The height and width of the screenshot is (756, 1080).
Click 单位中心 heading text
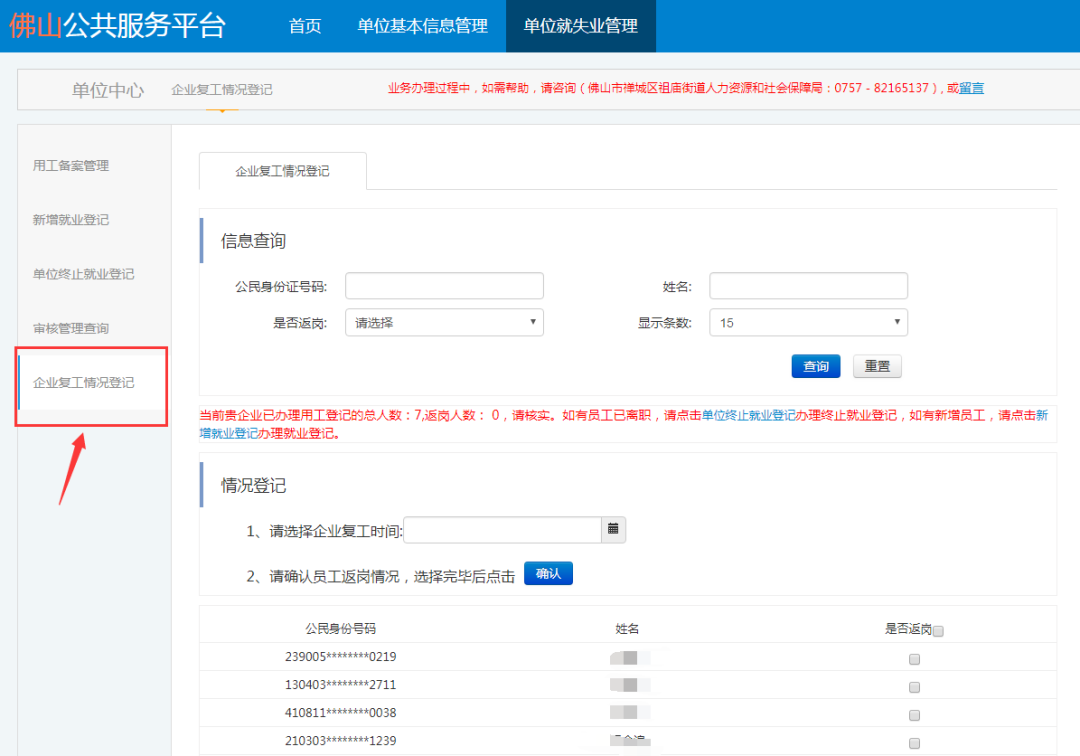pyautogui.click(x=108, y=90)
